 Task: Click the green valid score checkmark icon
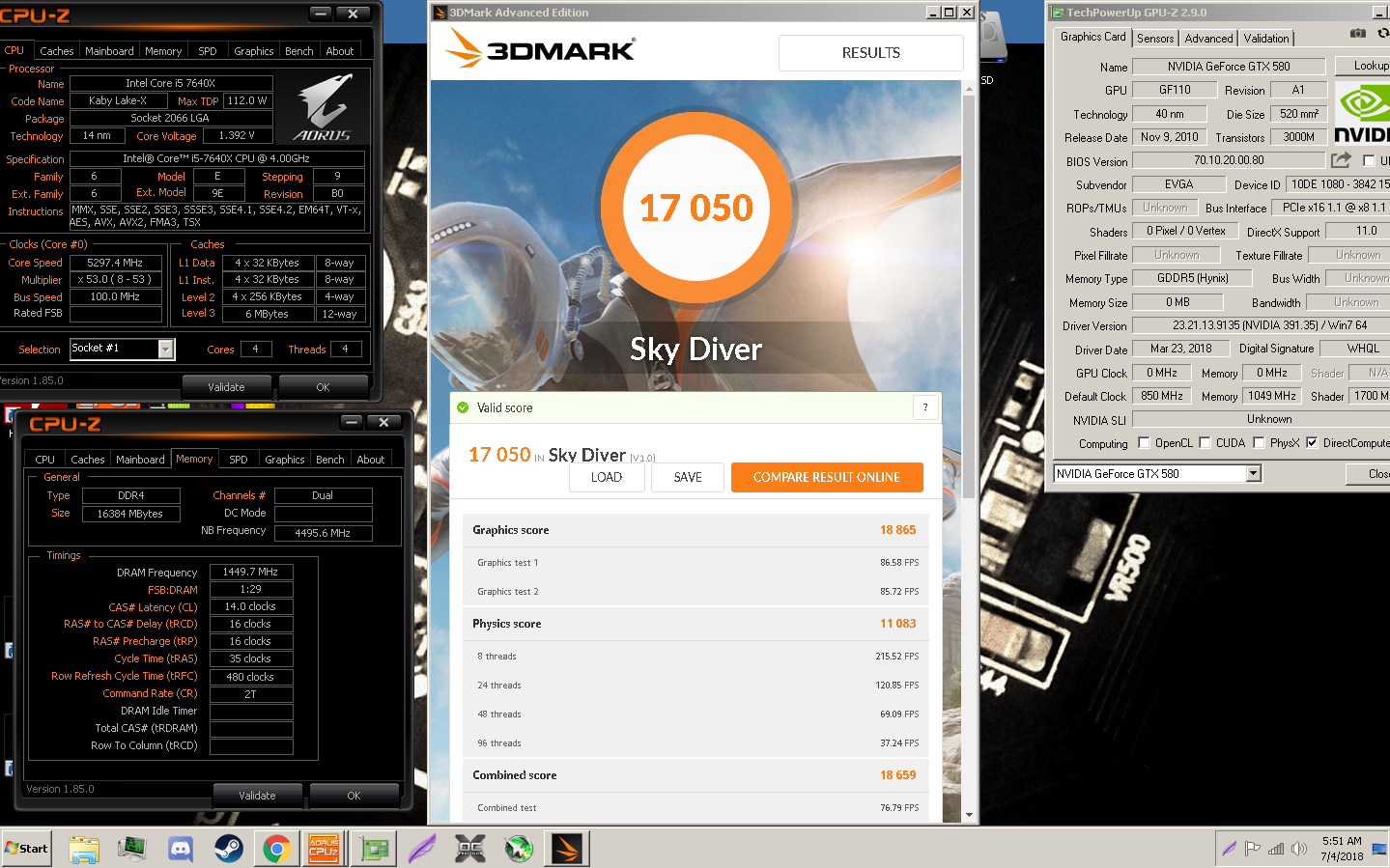coord(463,407)
